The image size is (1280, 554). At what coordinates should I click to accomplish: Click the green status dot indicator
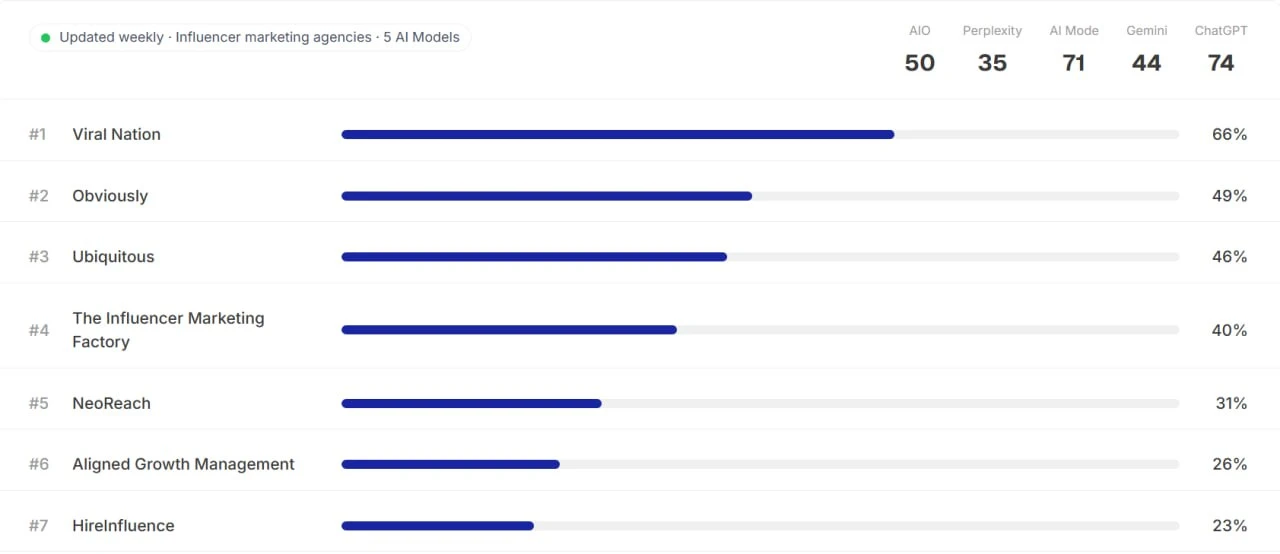45,38
